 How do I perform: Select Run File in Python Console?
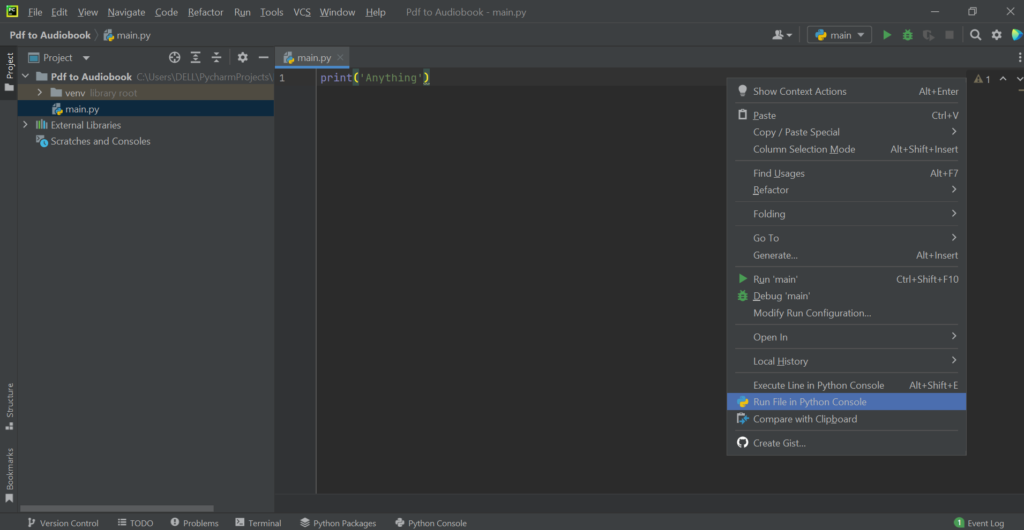point(846,402)
